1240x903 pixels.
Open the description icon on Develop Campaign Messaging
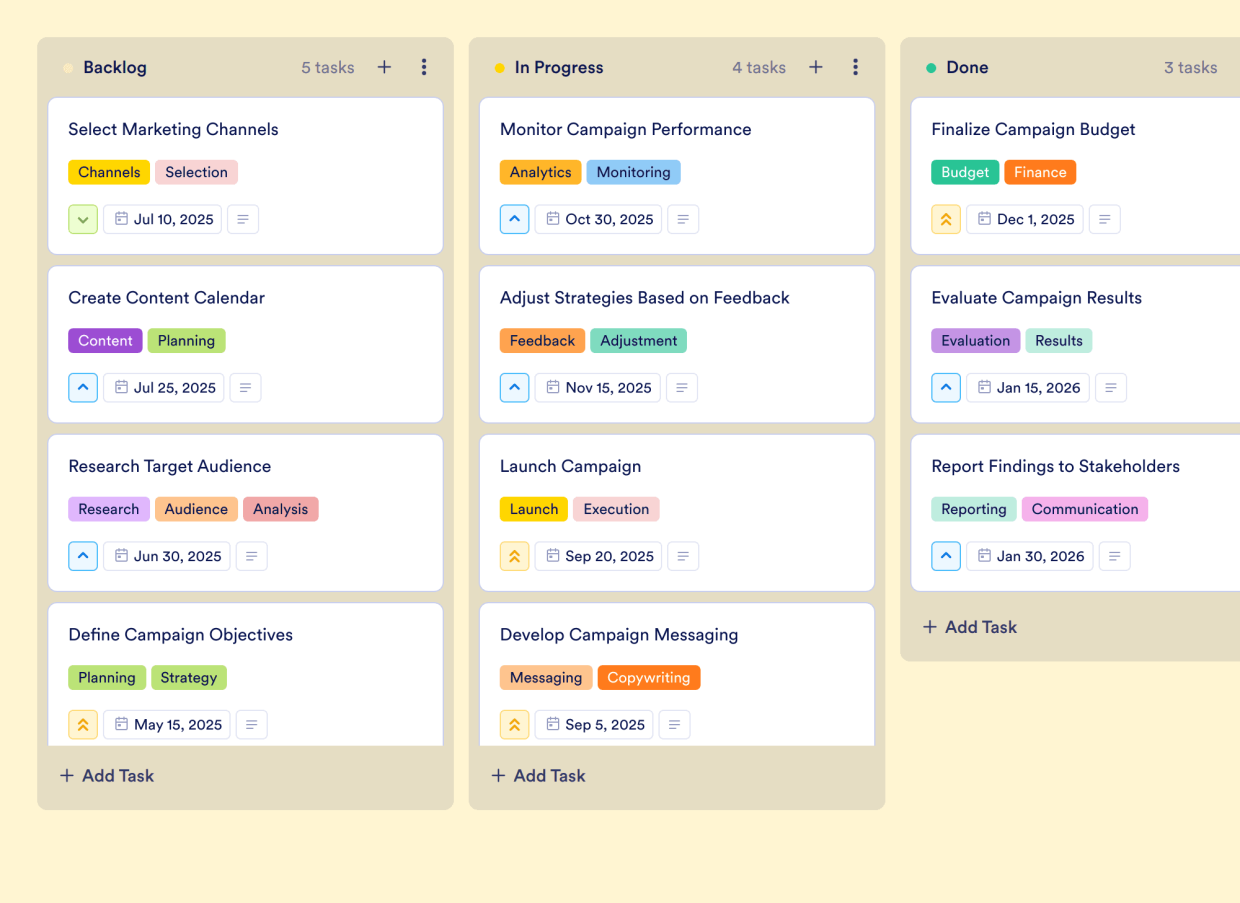675,724
